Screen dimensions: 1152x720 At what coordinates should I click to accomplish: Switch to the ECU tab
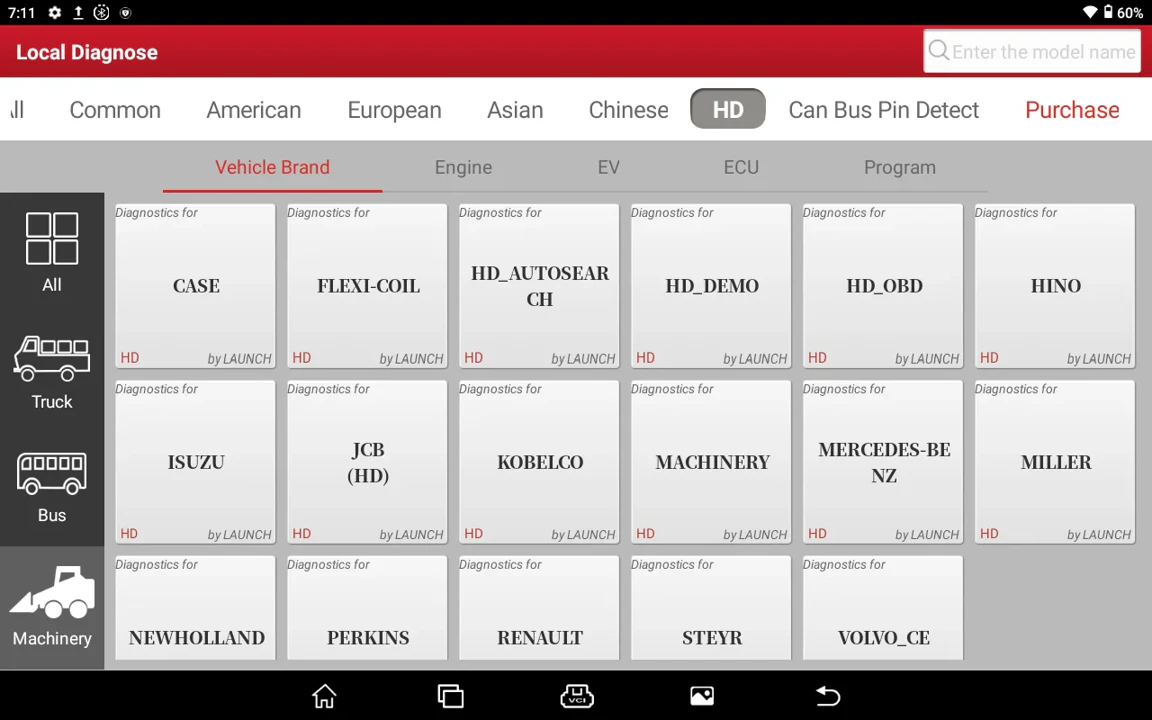[741, 167]
